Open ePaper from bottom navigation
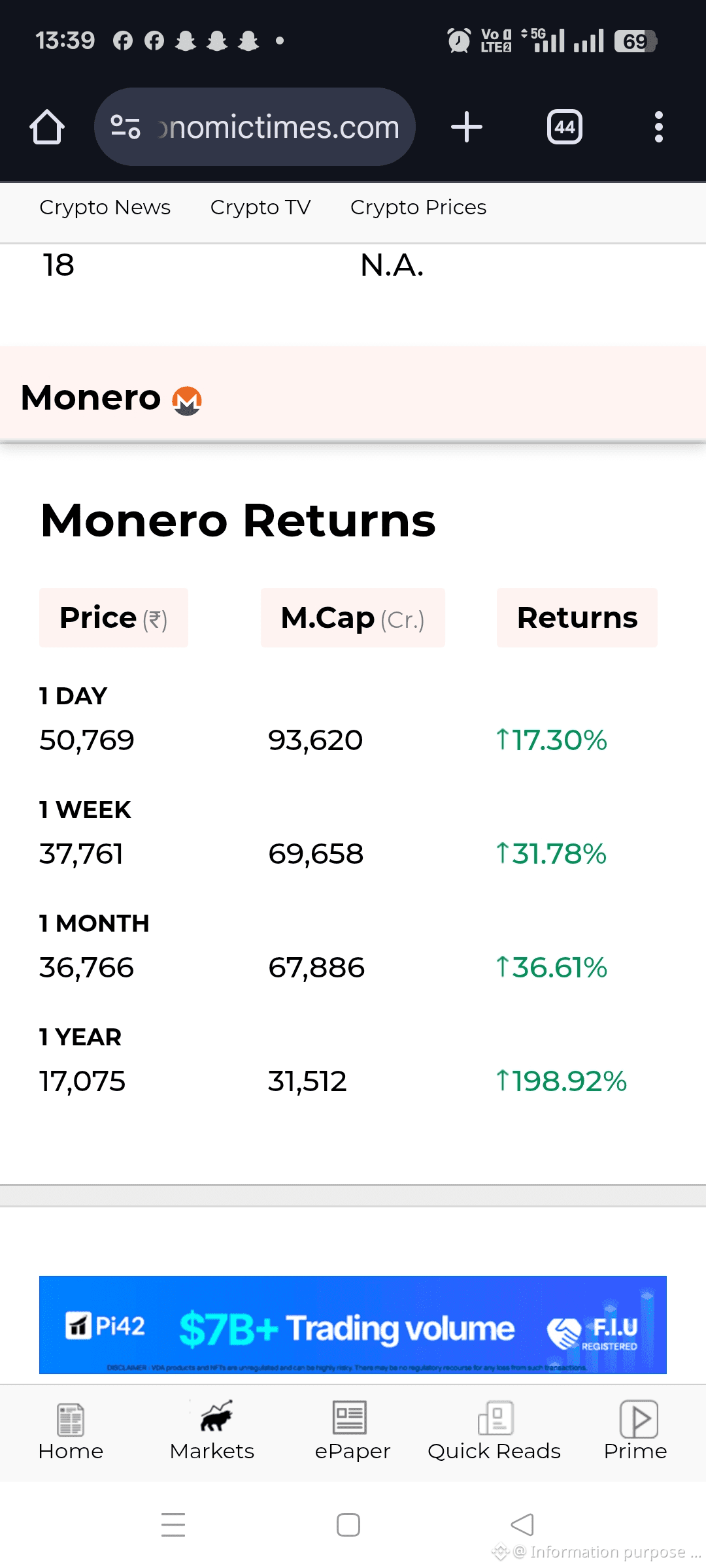Image resolution: width=706 pixels, height=1568 pixels. pos(352,1431)
